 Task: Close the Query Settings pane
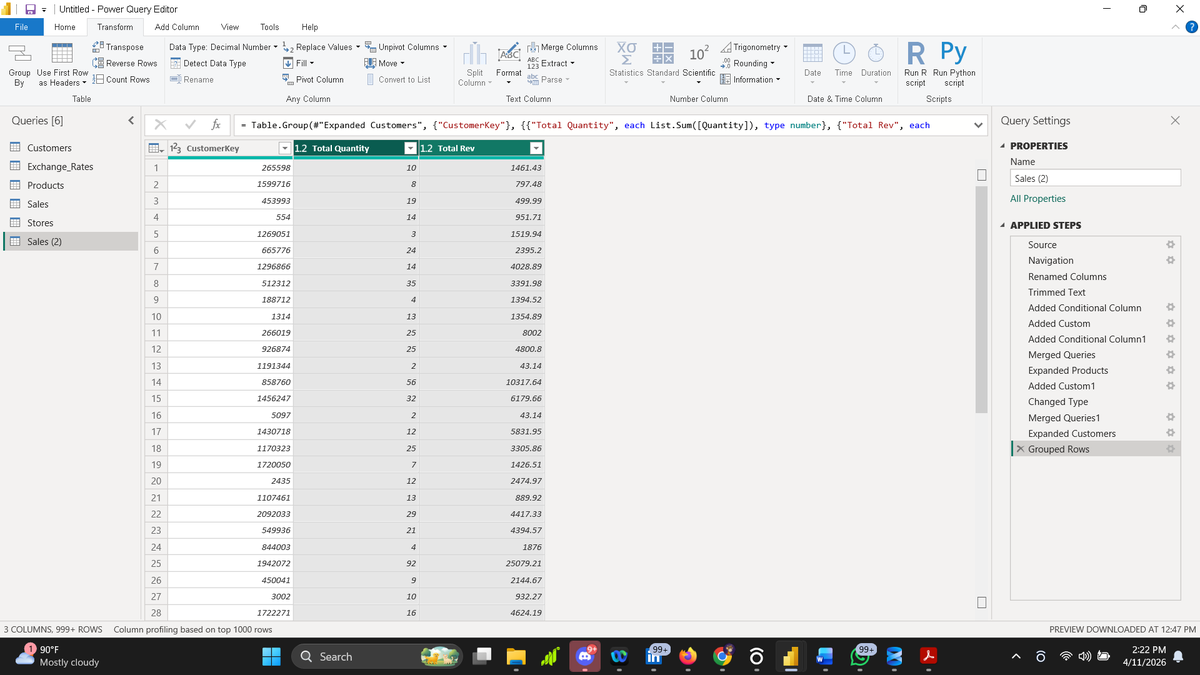pyautogui.click(x=1174, y=121)
